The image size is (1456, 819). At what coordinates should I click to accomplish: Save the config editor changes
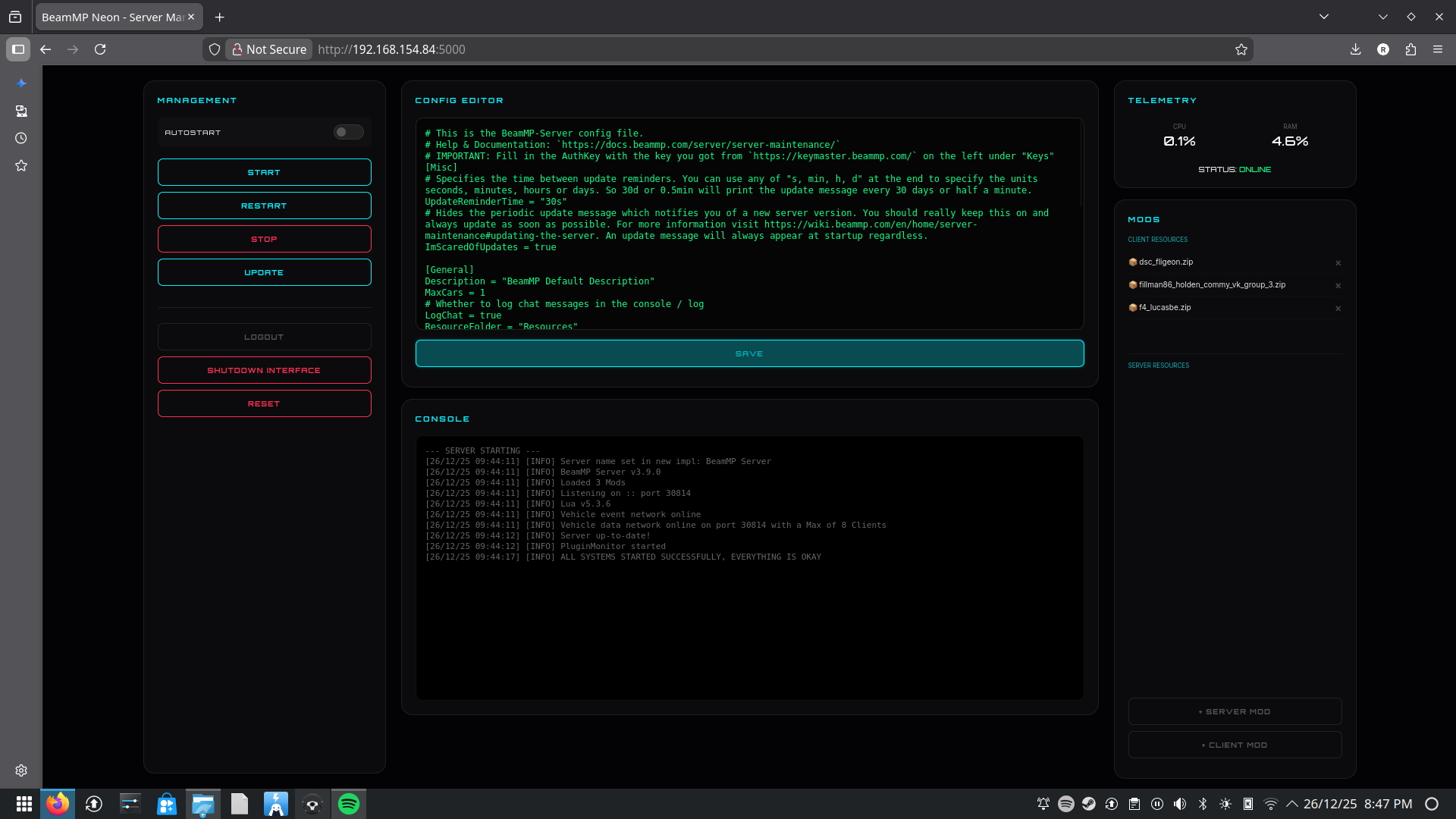click(749, 353)
